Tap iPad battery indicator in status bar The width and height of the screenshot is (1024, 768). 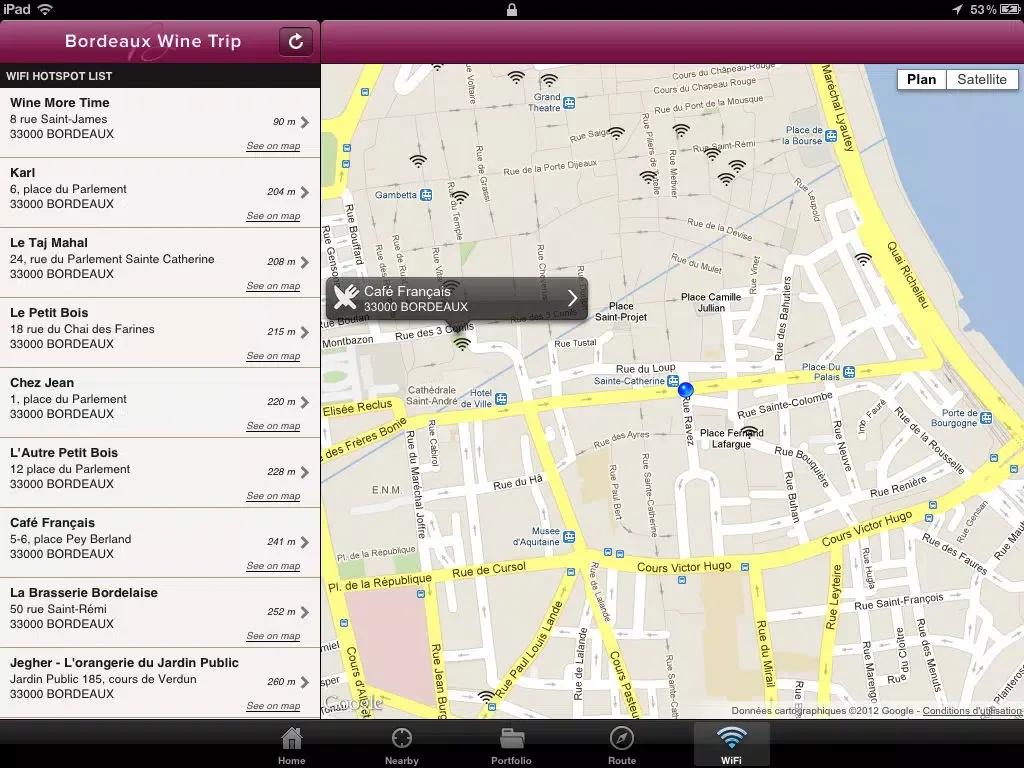tap(1009, 9)
